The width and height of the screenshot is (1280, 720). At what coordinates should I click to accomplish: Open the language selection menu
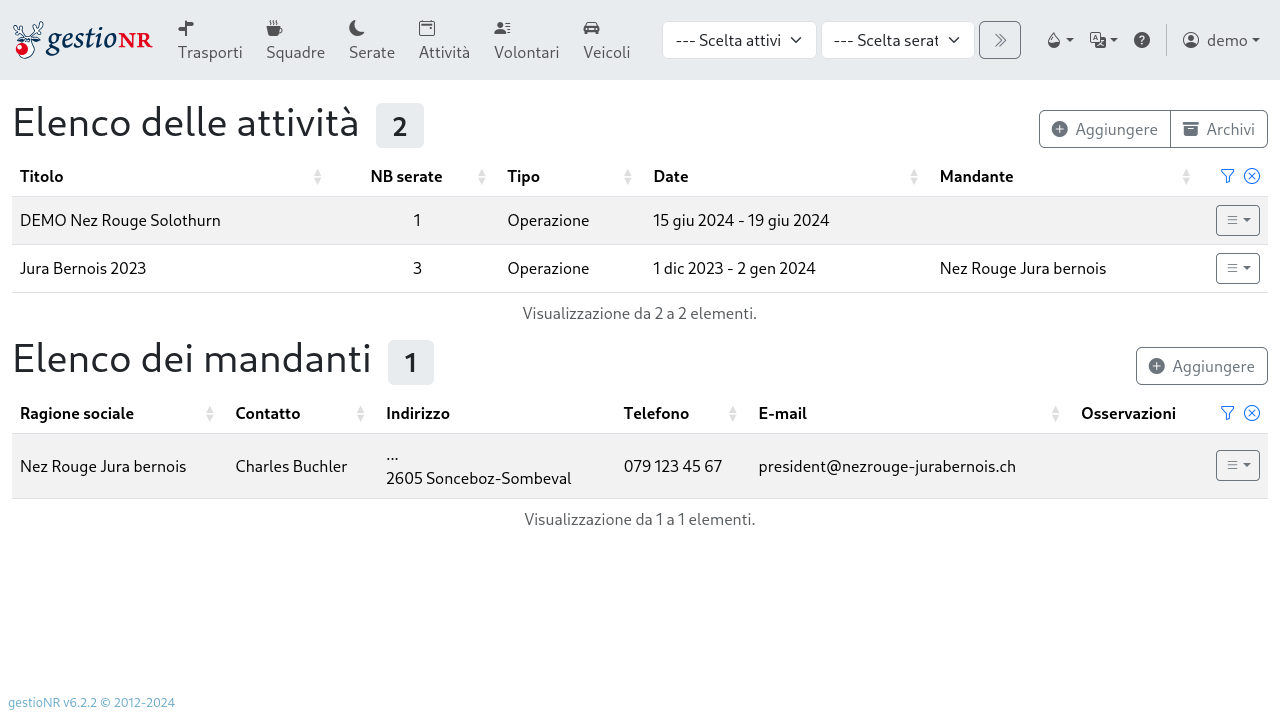click(1103, 40)
